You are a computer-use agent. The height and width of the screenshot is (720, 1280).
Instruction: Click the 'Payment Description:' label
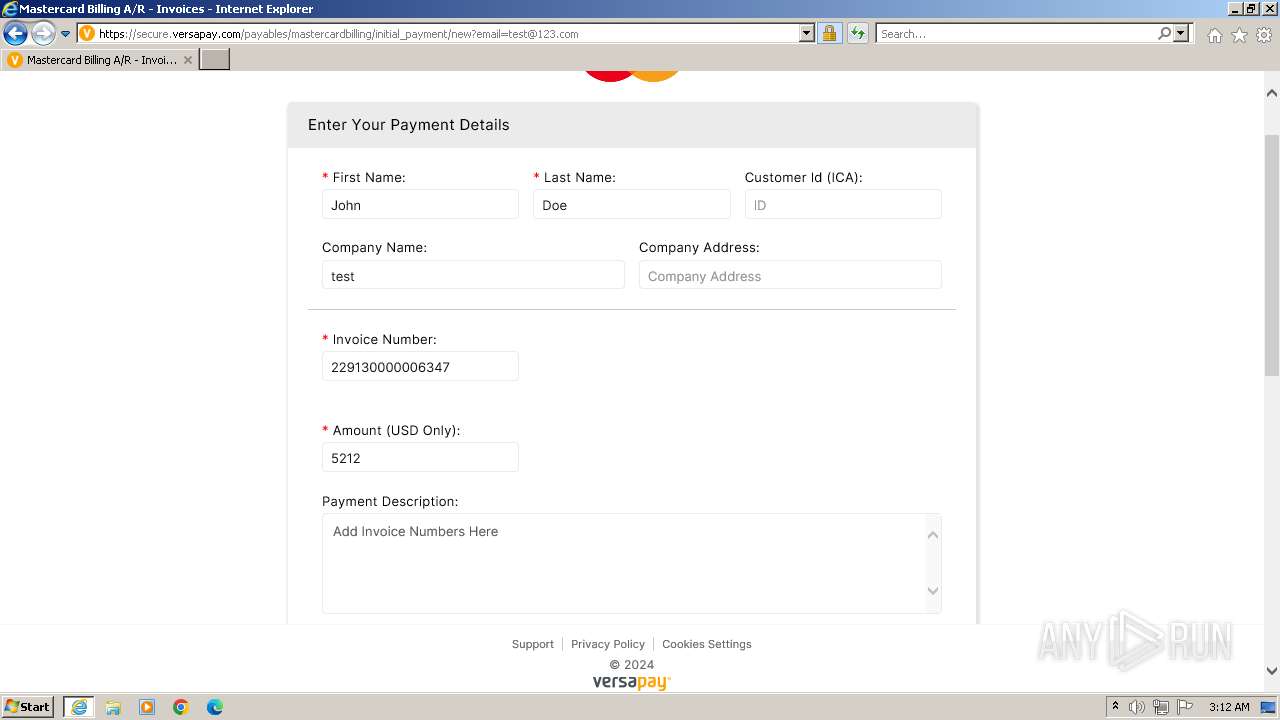390,501
